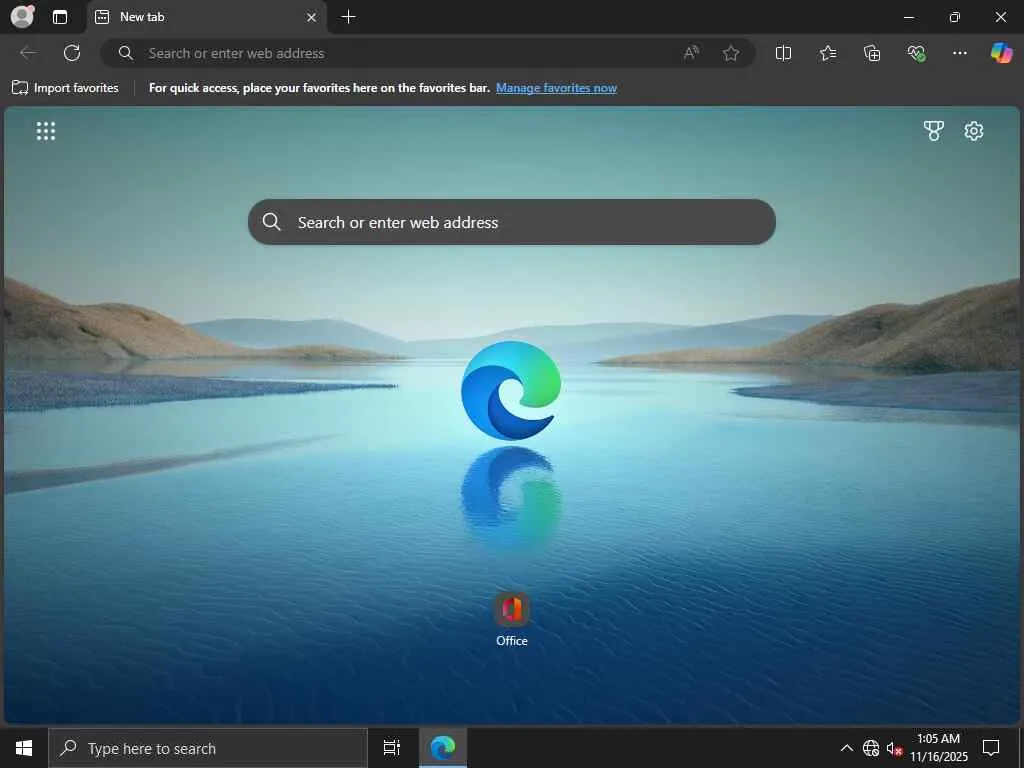Minimize the browser window
1024x768 pixels.
click(x=908, y=17)
